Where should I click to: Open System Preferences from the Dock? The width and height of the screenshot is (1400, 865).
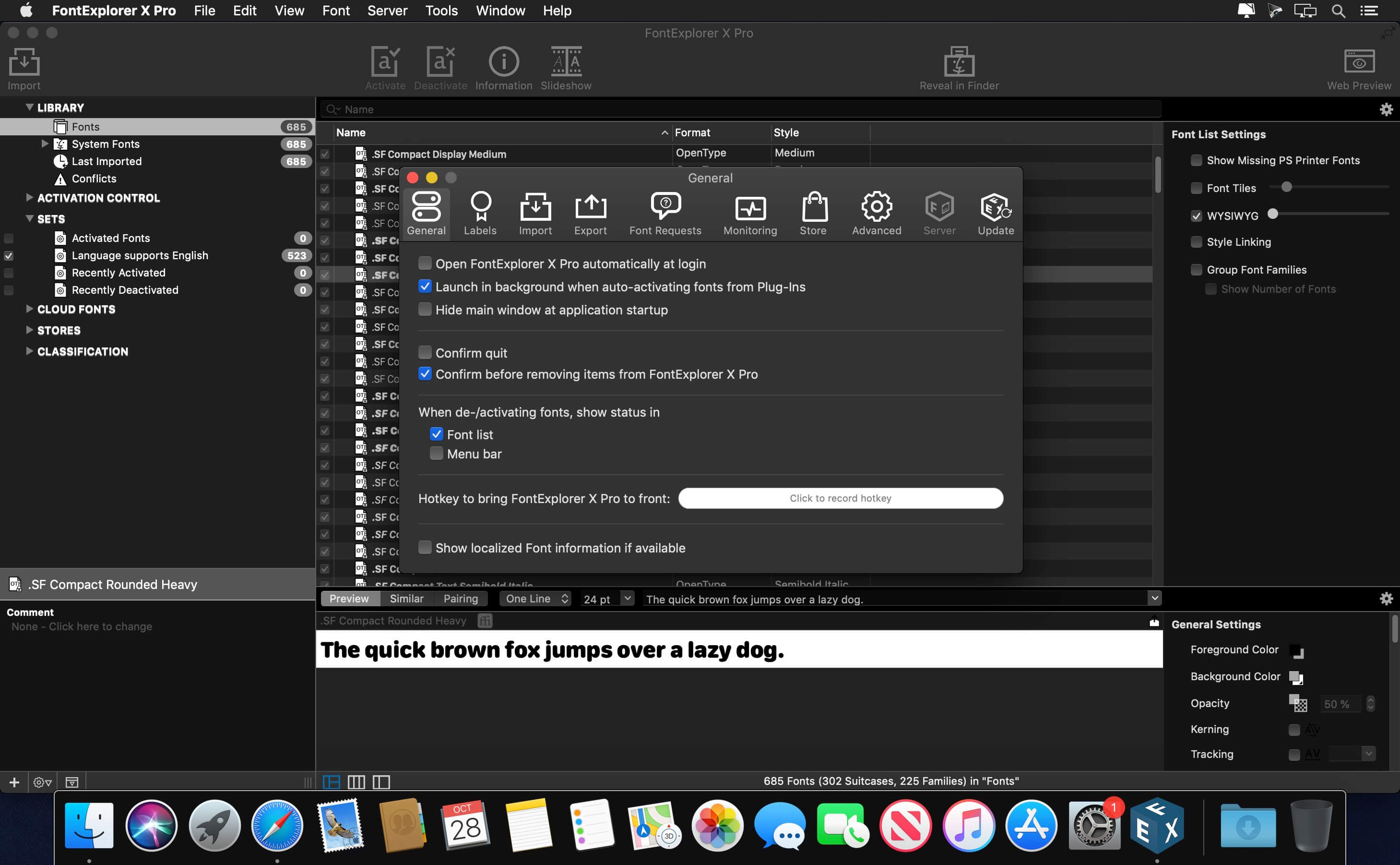(1094, 825)
